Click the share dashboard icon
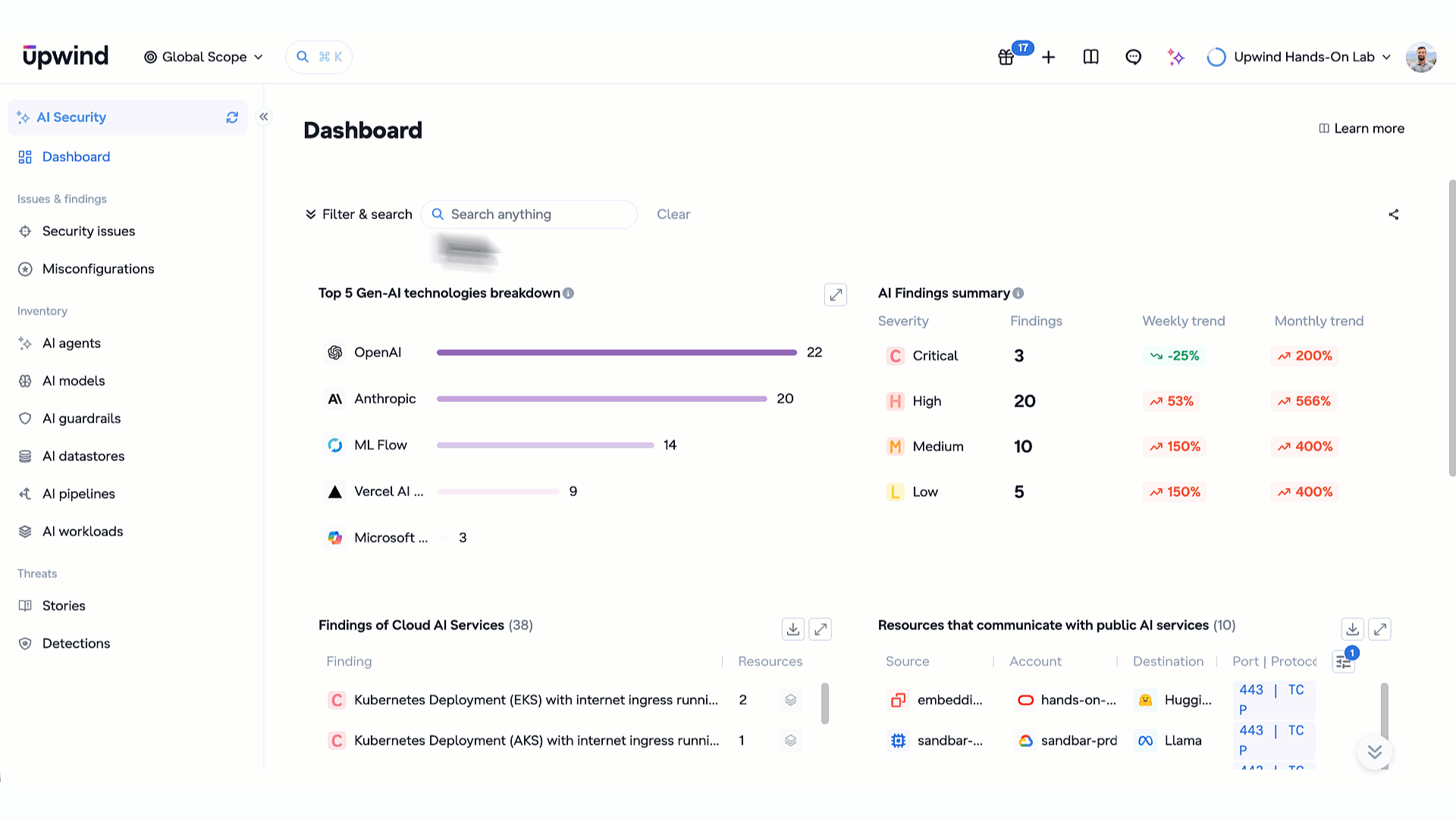Screen dimensions: 1456x819 1394,215
